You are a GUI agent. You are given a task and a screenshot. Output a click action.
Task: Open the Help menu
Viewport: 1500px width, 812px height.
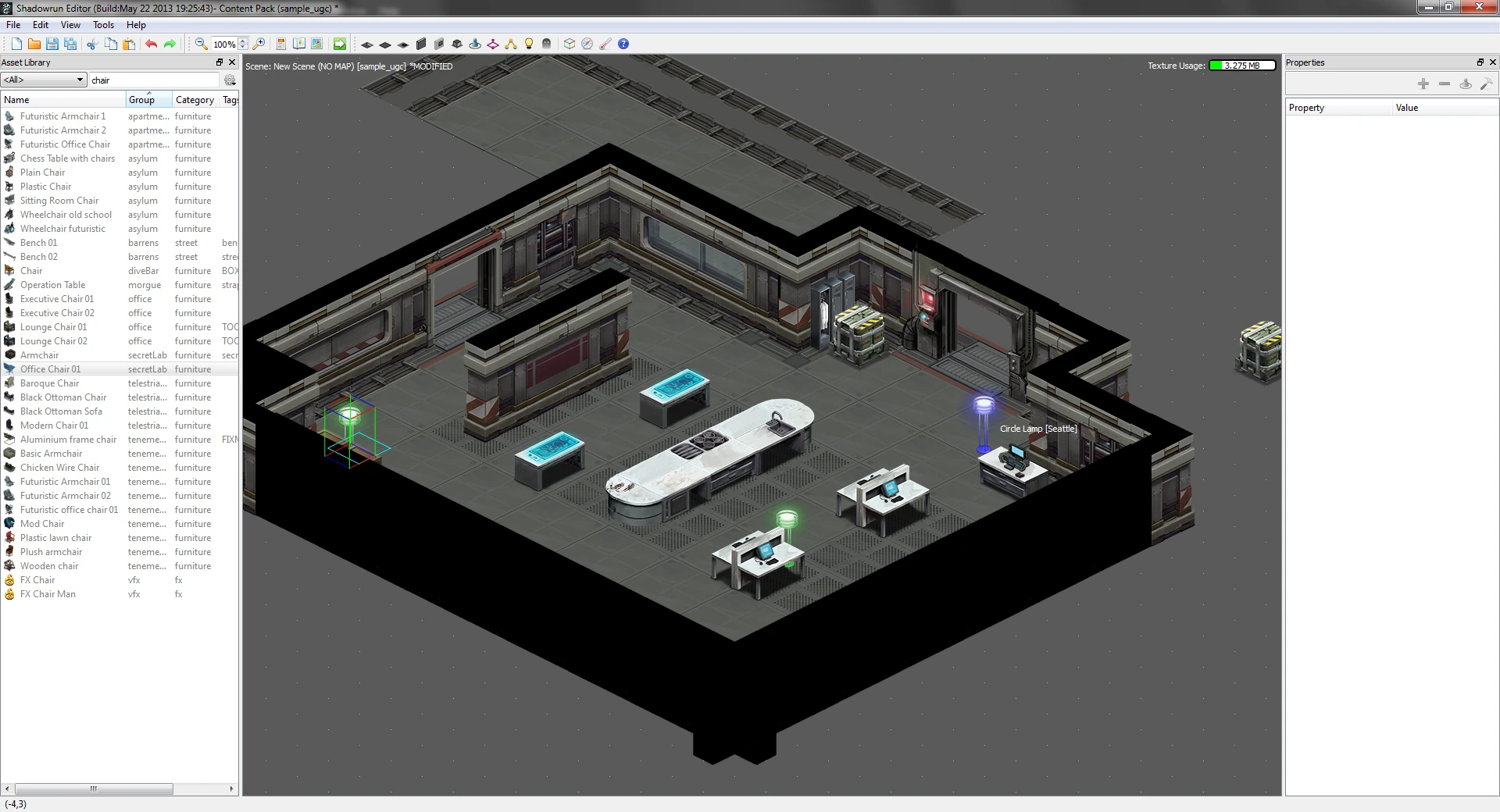coord(136,25)
